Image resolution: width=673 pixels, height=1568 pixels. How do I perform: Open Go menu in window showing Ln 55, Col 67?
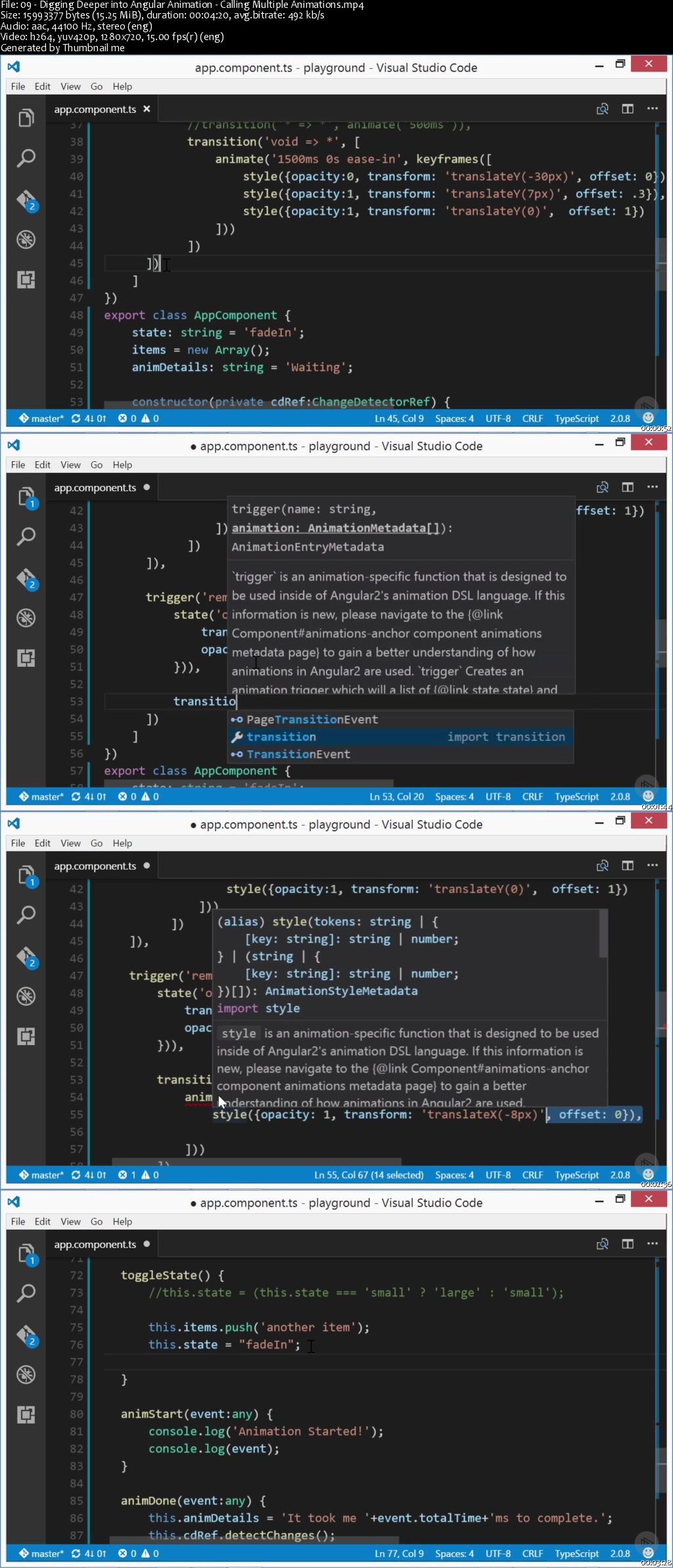coord(97,843)
